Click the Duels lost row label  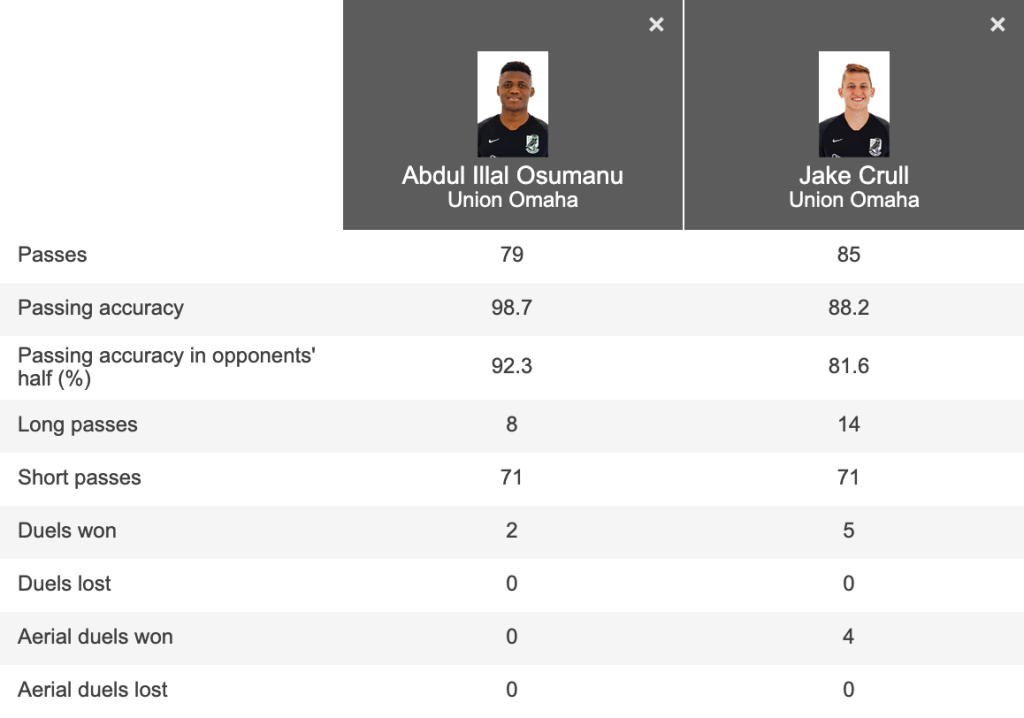click(64, 584)
